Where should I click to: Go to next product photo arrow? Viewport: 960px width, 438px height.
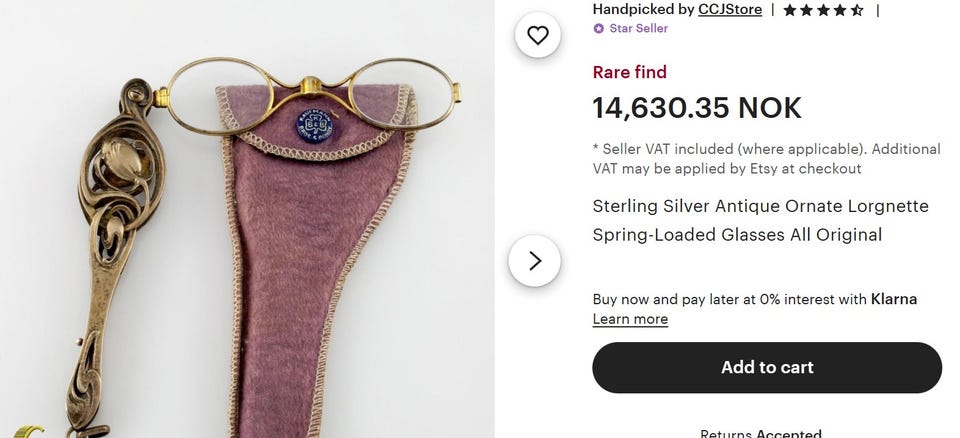click(x=535, y=261)
